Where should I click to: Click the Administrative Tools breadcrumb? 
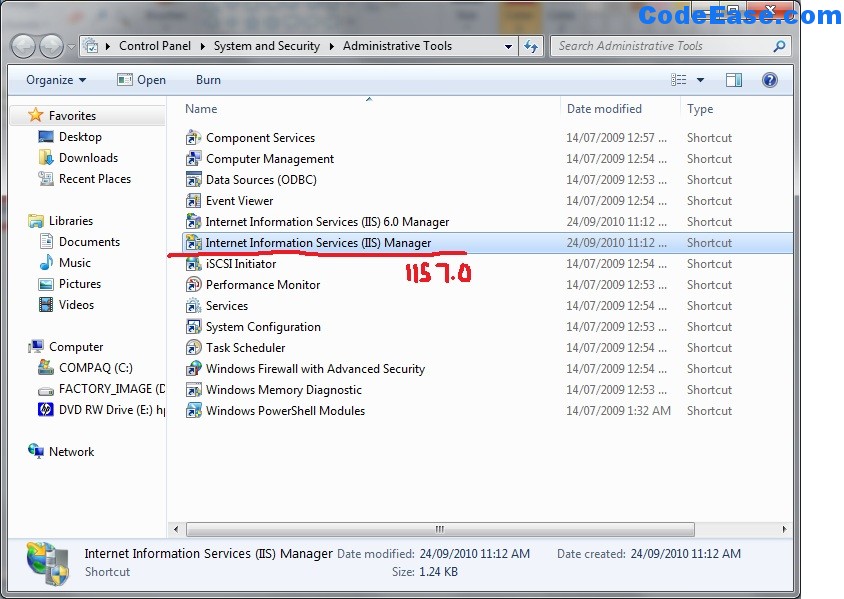(398, 46)
